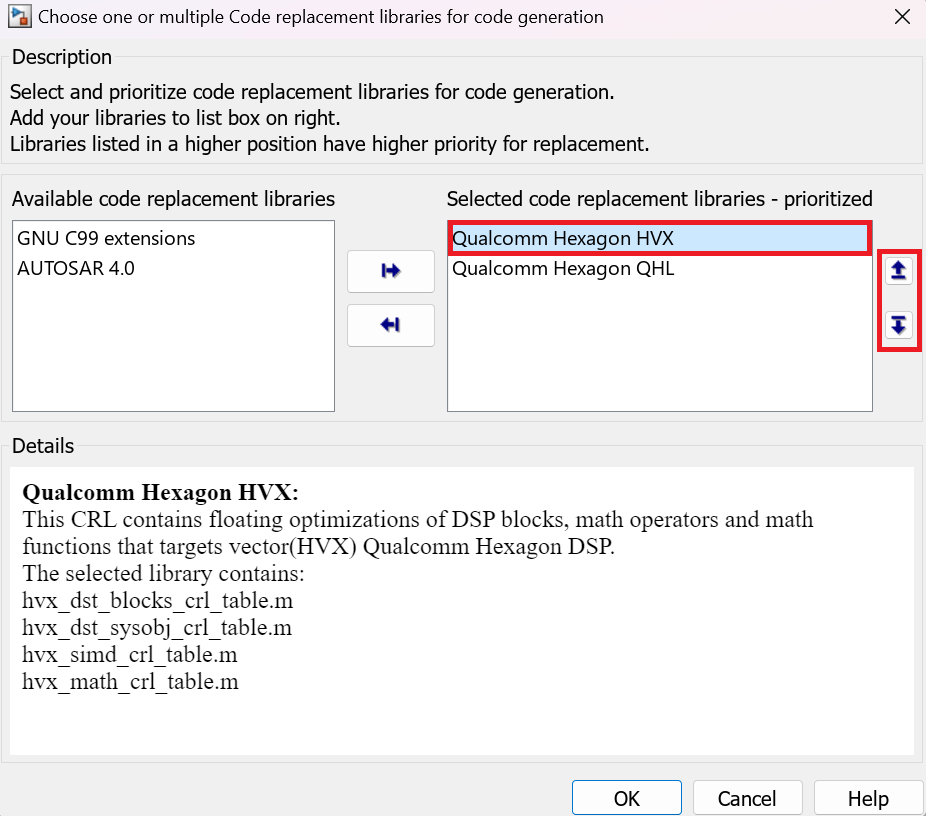Select Qualcomm Hexagon QHL library
The height and width of the screenshot is (816, 926).
(563, 268)
